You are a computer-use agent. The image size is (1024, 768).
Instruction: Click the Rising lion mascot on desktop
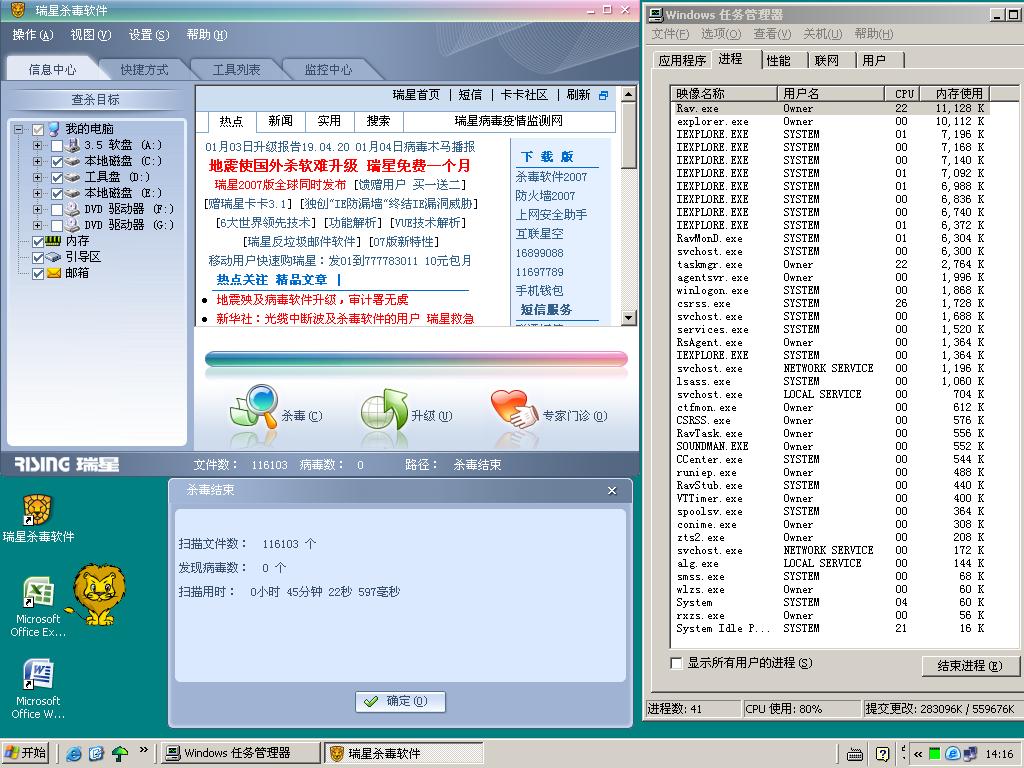99,594
